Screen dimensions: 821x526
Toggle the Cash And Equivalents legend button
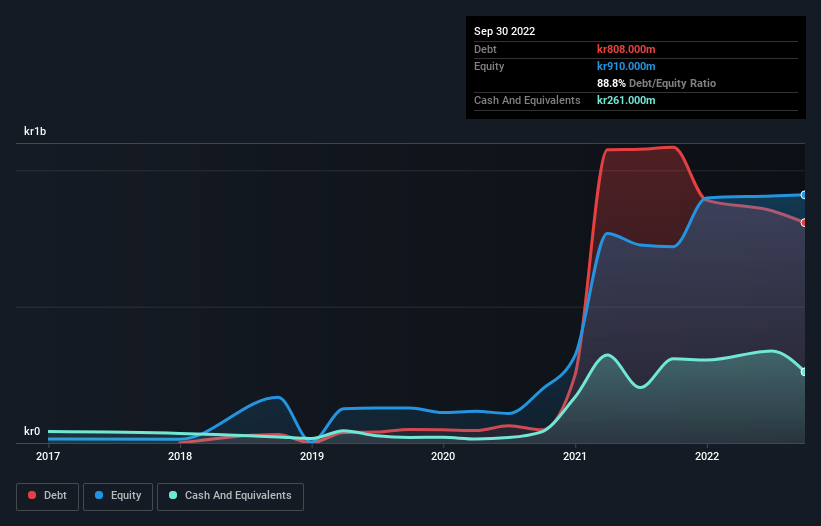(230, 496)
